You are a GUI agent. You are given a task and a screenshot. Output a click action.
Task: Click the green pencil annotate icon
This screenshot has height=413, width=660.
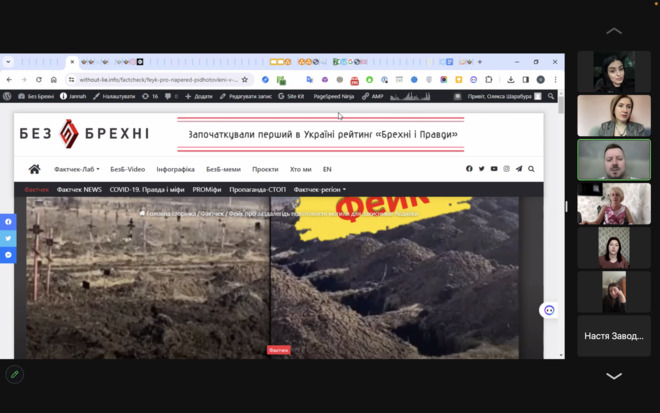(14, 374)
